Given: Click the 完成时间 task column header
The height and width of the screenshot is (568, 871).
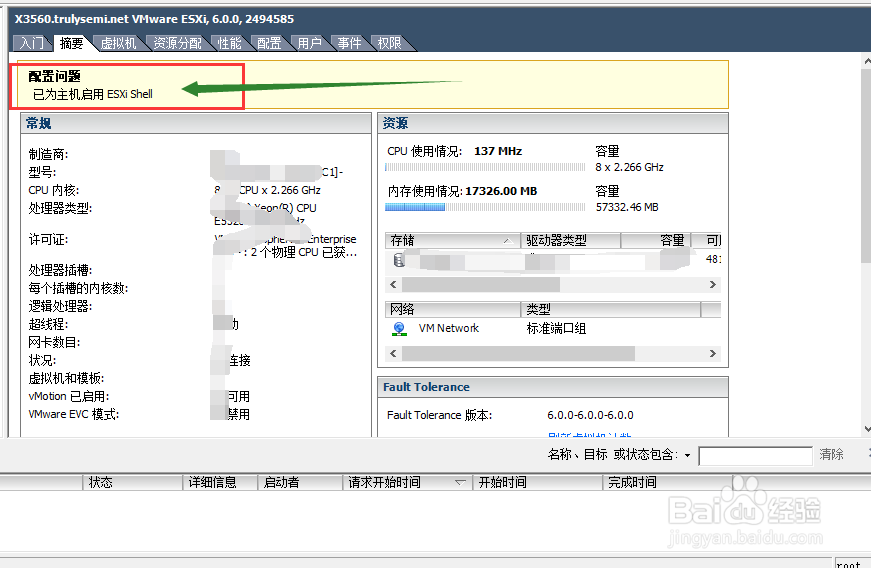Looking at the screenshot, I should tap(668, 482).
